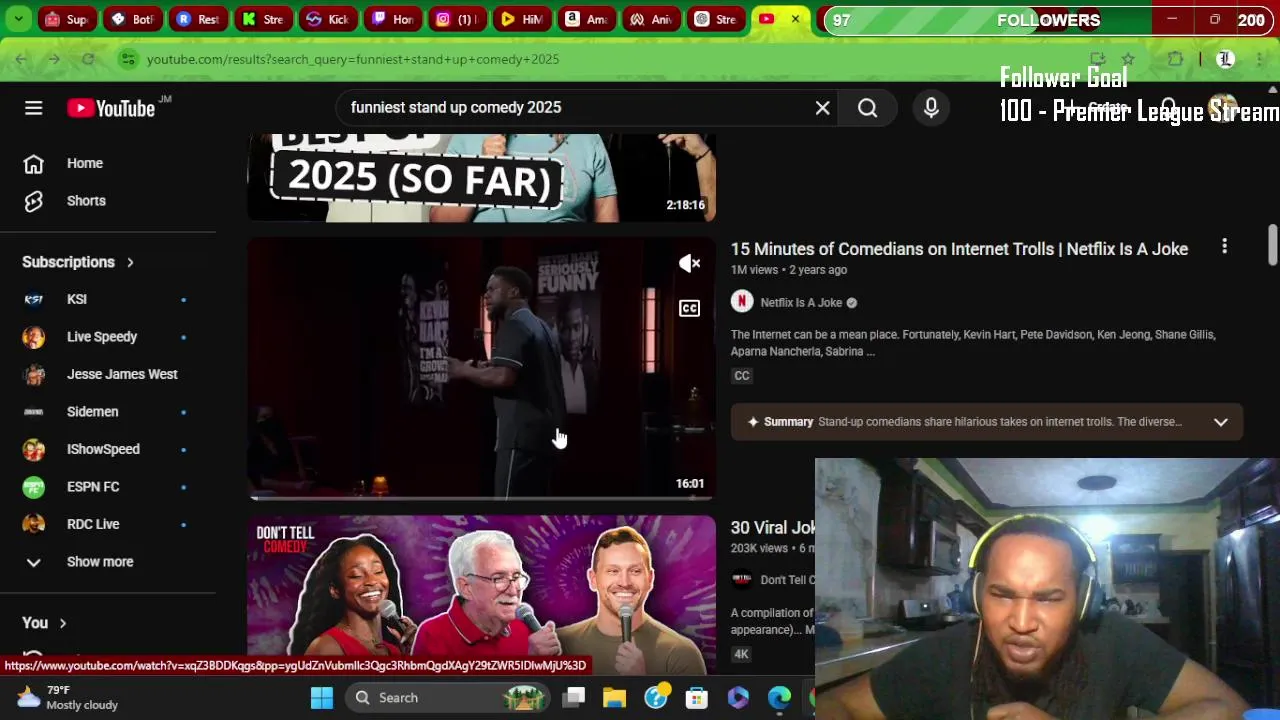Image resolution: width=1280 pixels, height=720 pixels.
Task: Switch to the Amazon browser tab
Action: click(586, 19)
